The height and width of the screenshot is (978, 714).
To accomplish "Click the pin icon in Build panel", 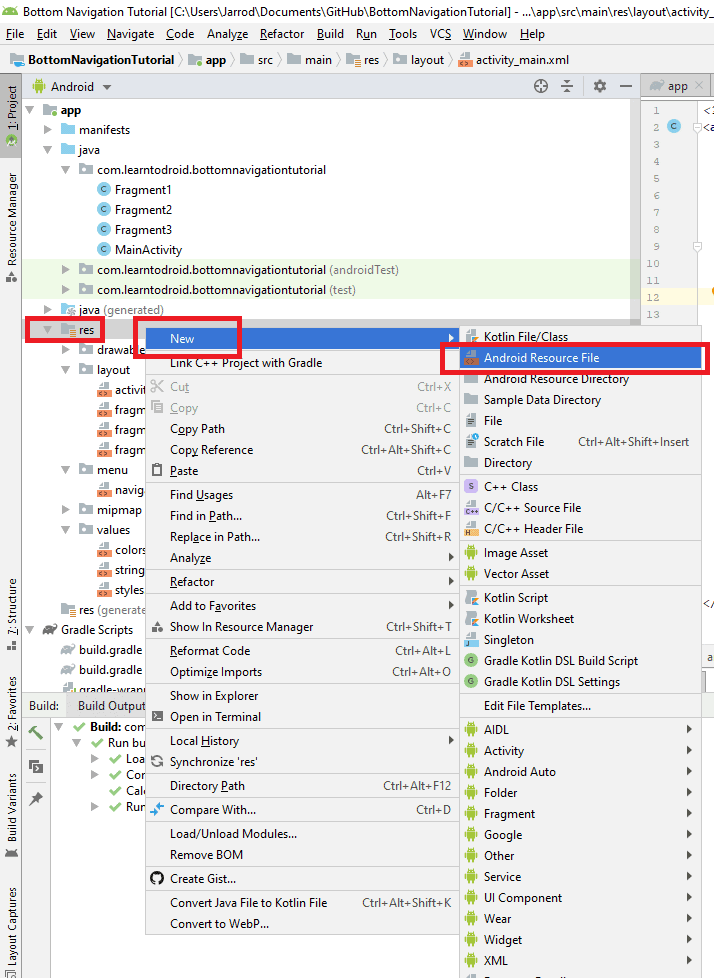I will point(36,798).
